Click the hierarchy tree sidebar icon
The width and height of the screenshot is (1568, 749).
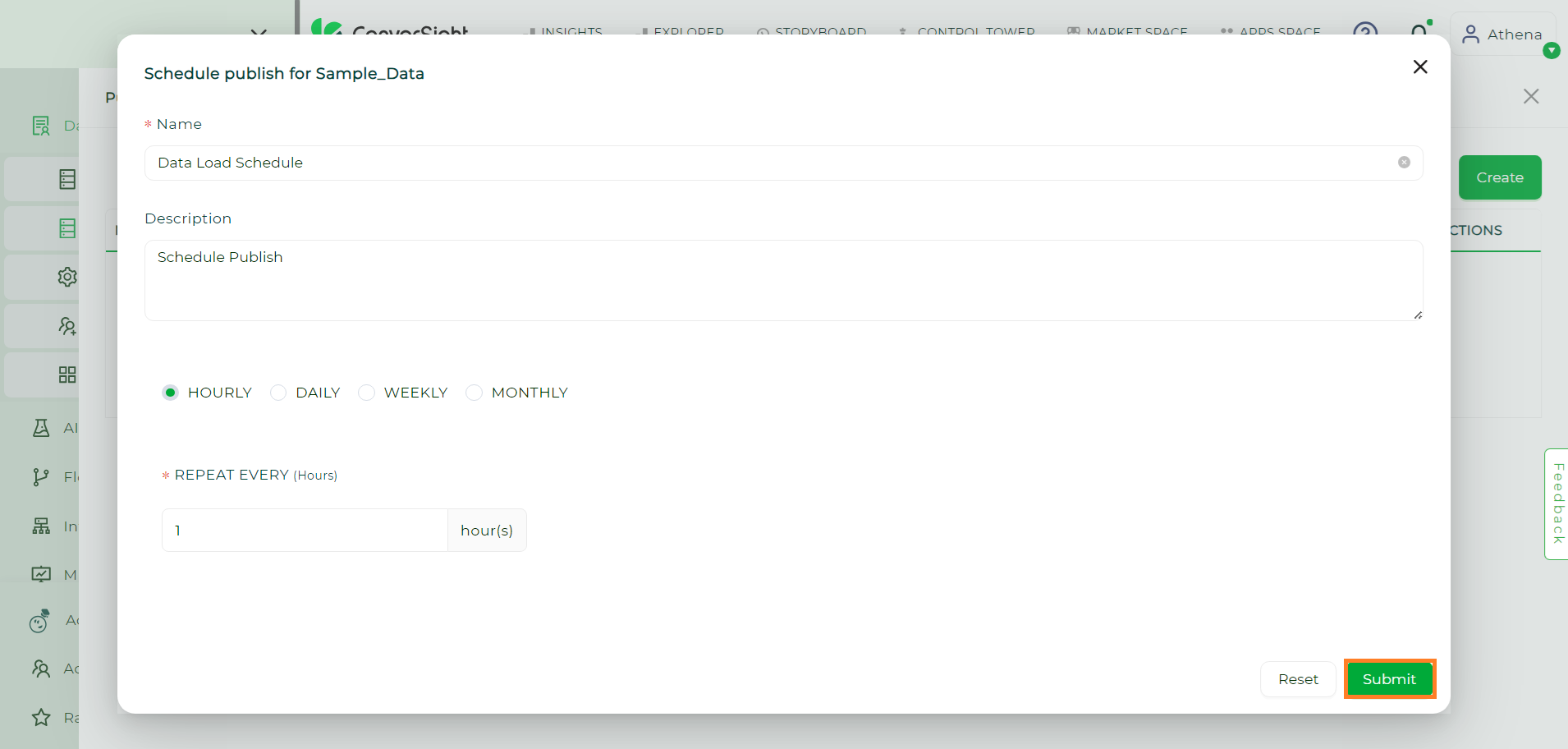click(x=41, y=526)
